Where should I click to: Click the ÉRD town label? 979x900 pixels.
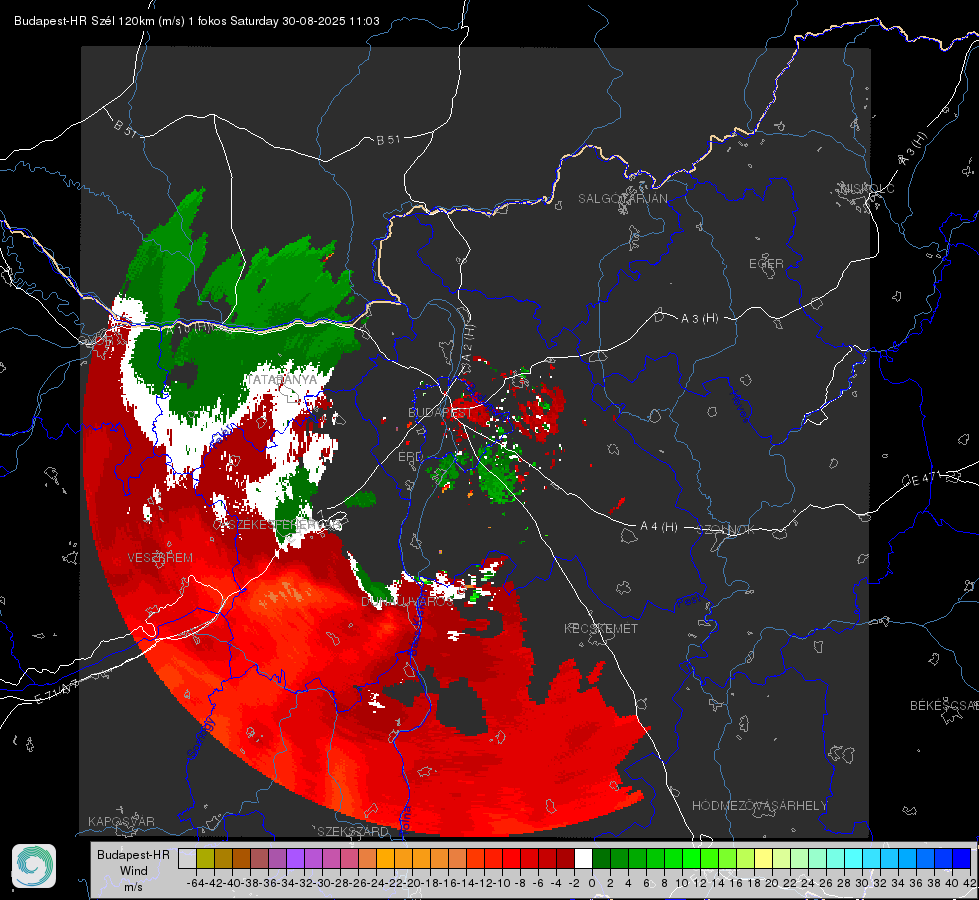point(410,457)
